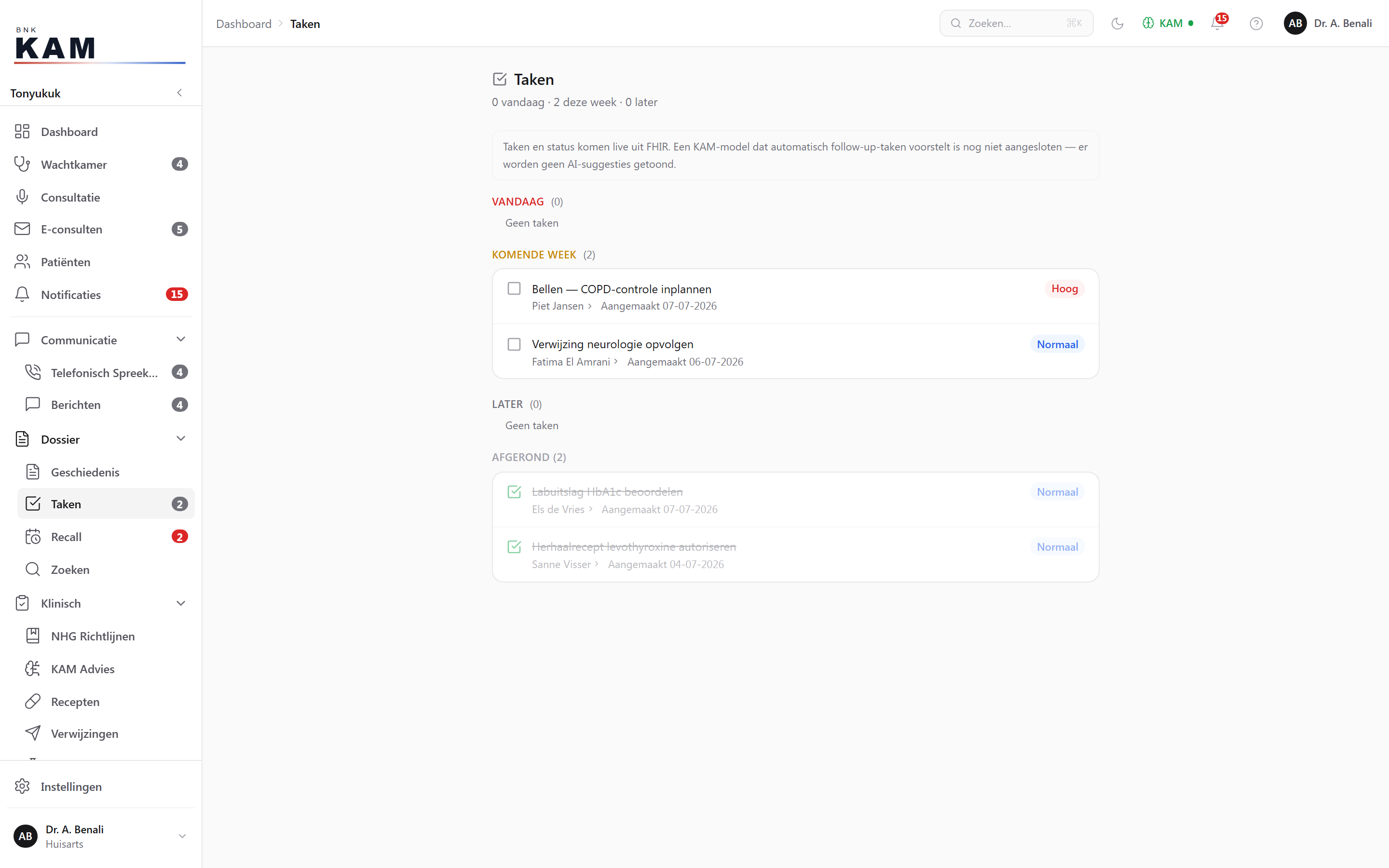1389x868 pixels.
Task: Open E-consulten envelope icon
Action: click(22, 229)
